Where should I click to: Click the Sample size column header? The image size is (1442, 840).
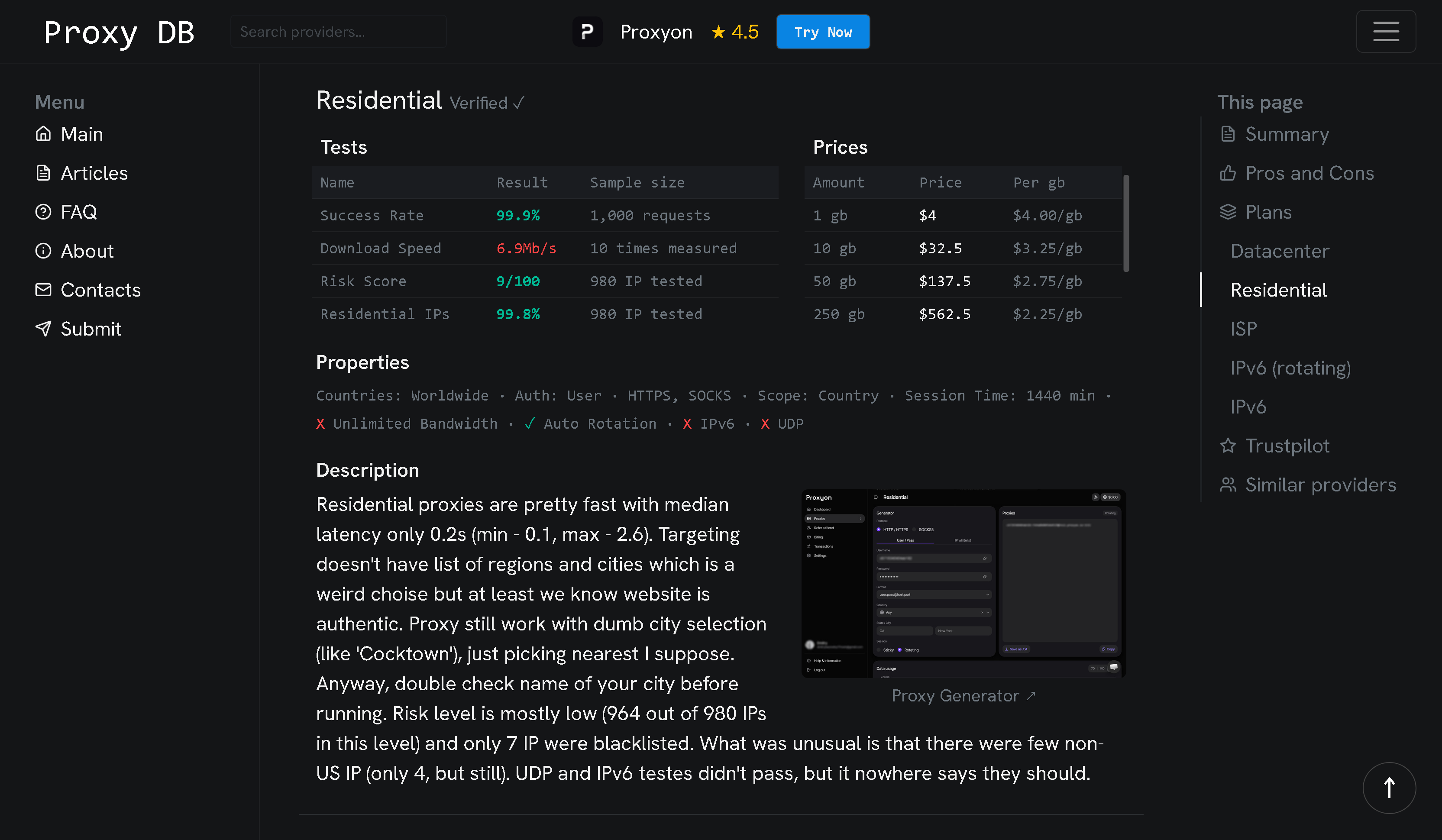coord(637,183)
